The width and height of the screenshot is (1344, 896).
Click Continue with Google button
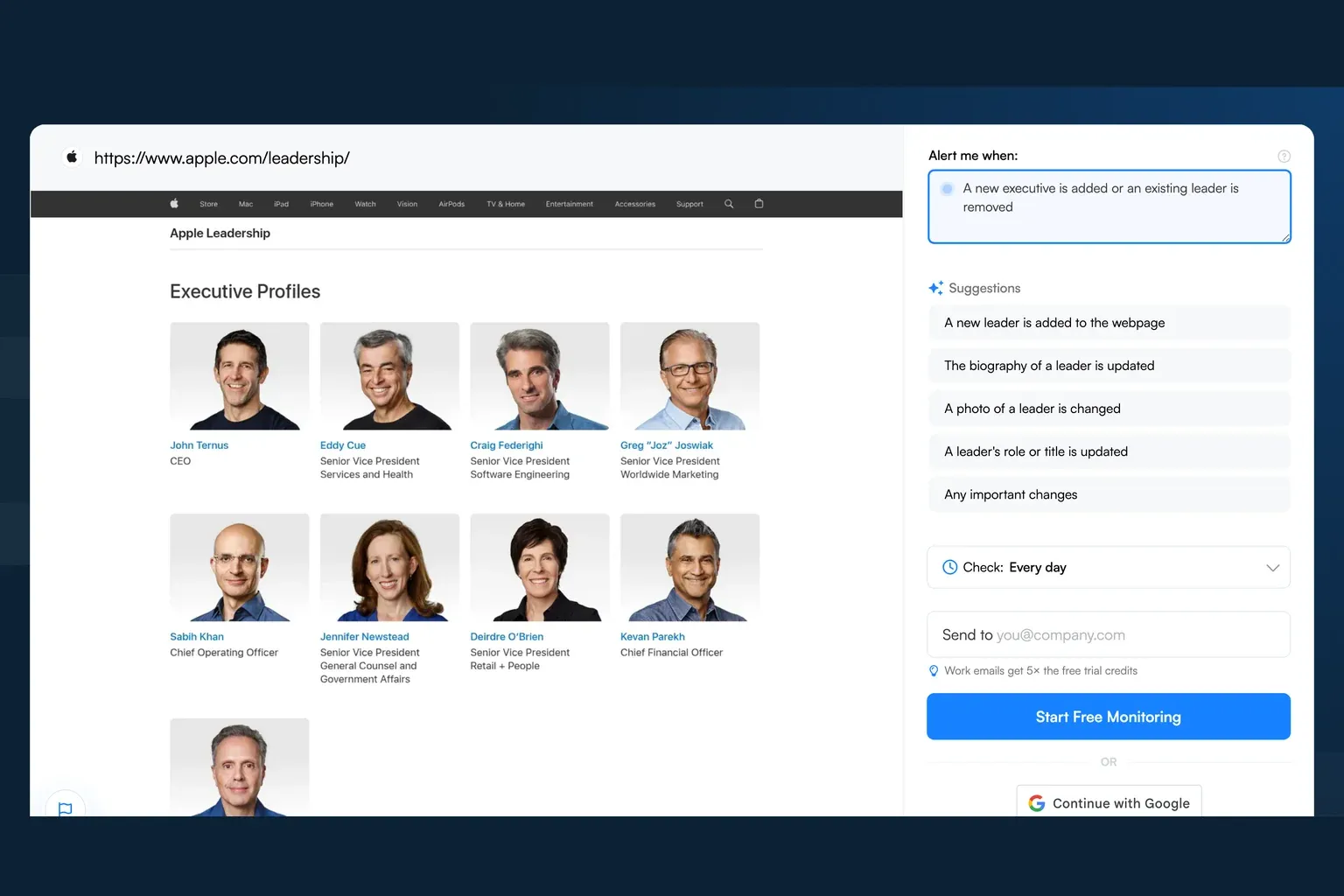pos(1109,801)
